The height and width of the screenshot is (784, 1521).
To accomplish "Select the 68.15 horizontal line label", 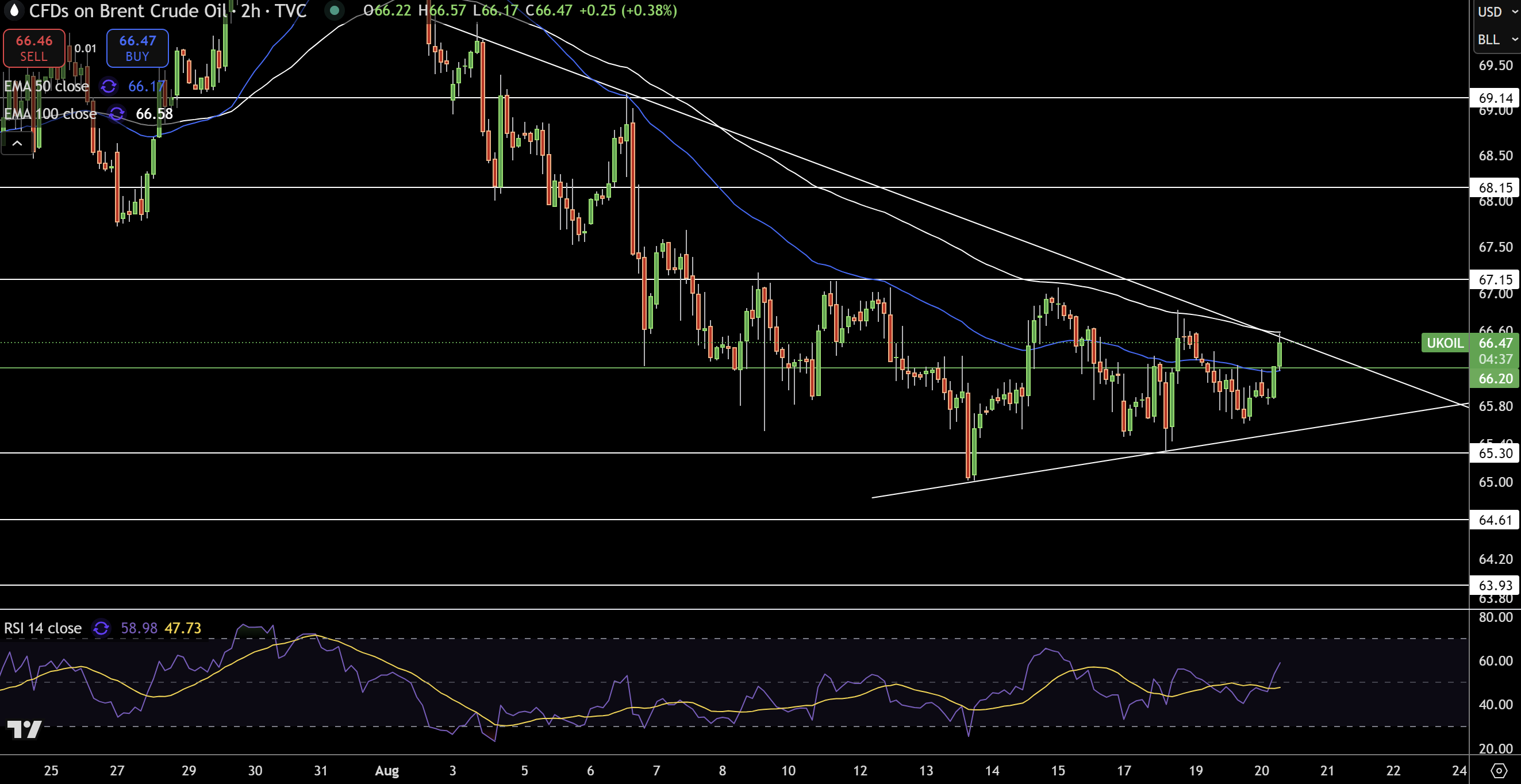I will click(1495, 188).
